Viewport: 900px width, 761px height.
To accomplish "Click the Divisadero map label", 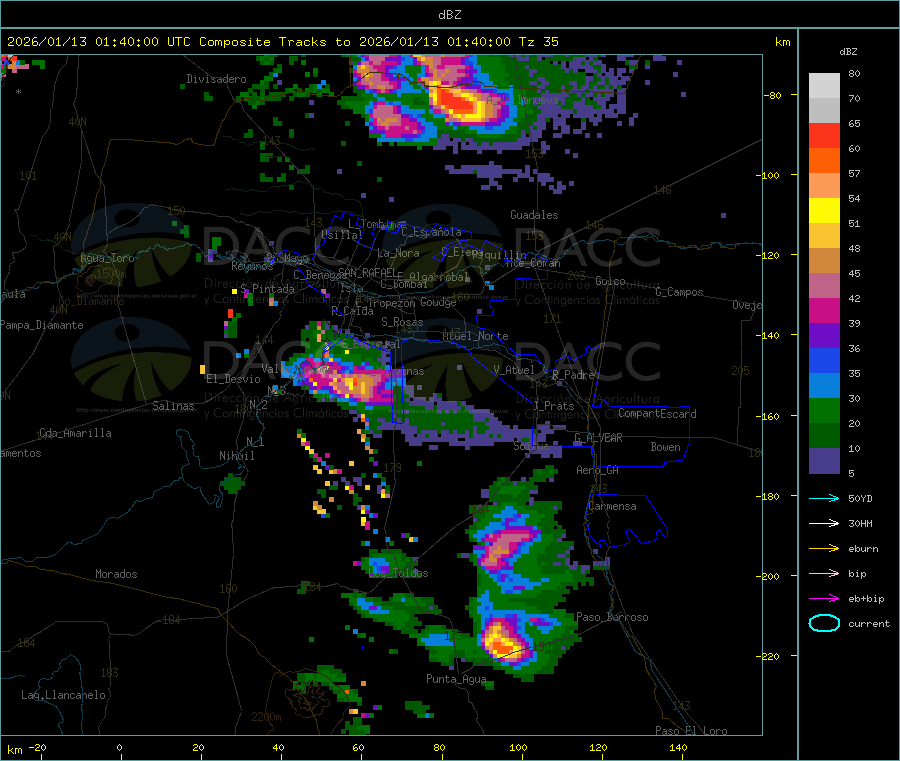I will click(x=216, y=79).
